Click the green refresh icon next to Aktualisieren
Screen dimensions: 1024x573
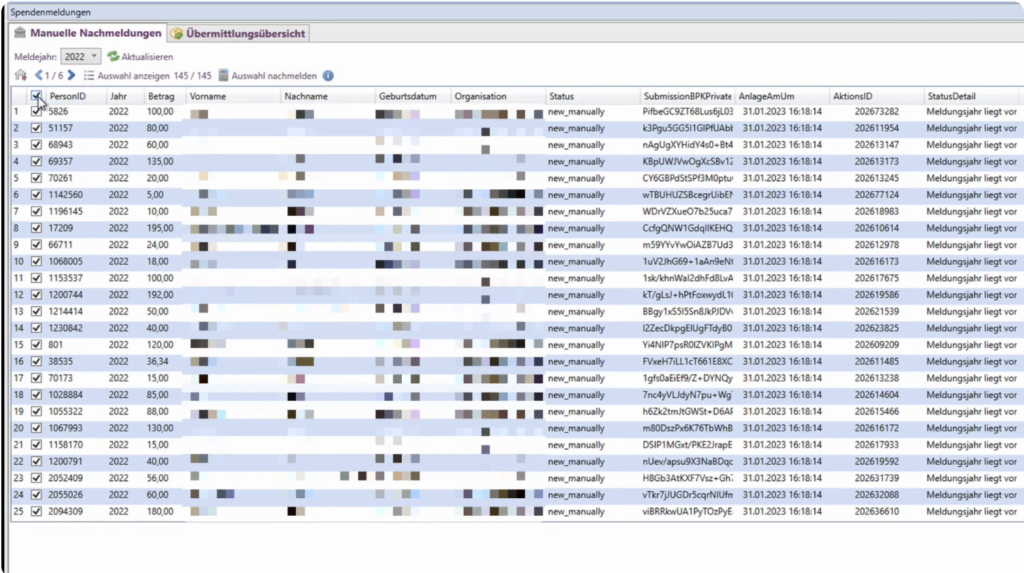pyautogui.click(x=113, y=57)
